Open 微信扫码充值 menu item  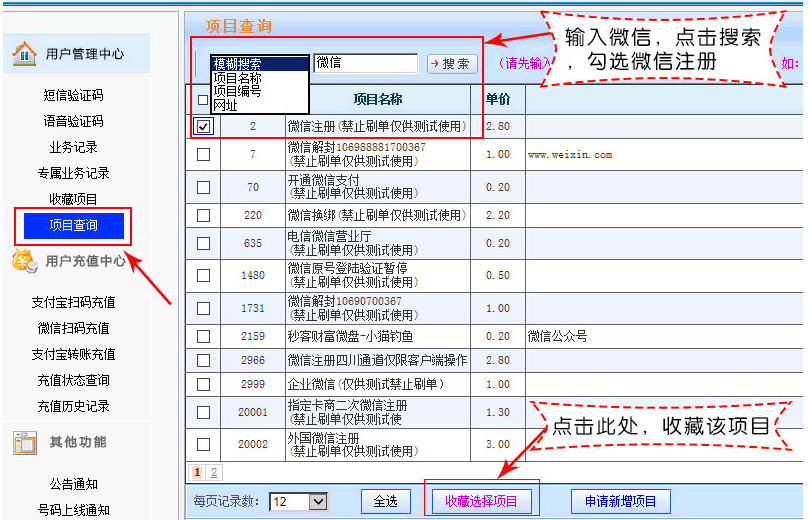pyautogui.click(x=73, y=328)
